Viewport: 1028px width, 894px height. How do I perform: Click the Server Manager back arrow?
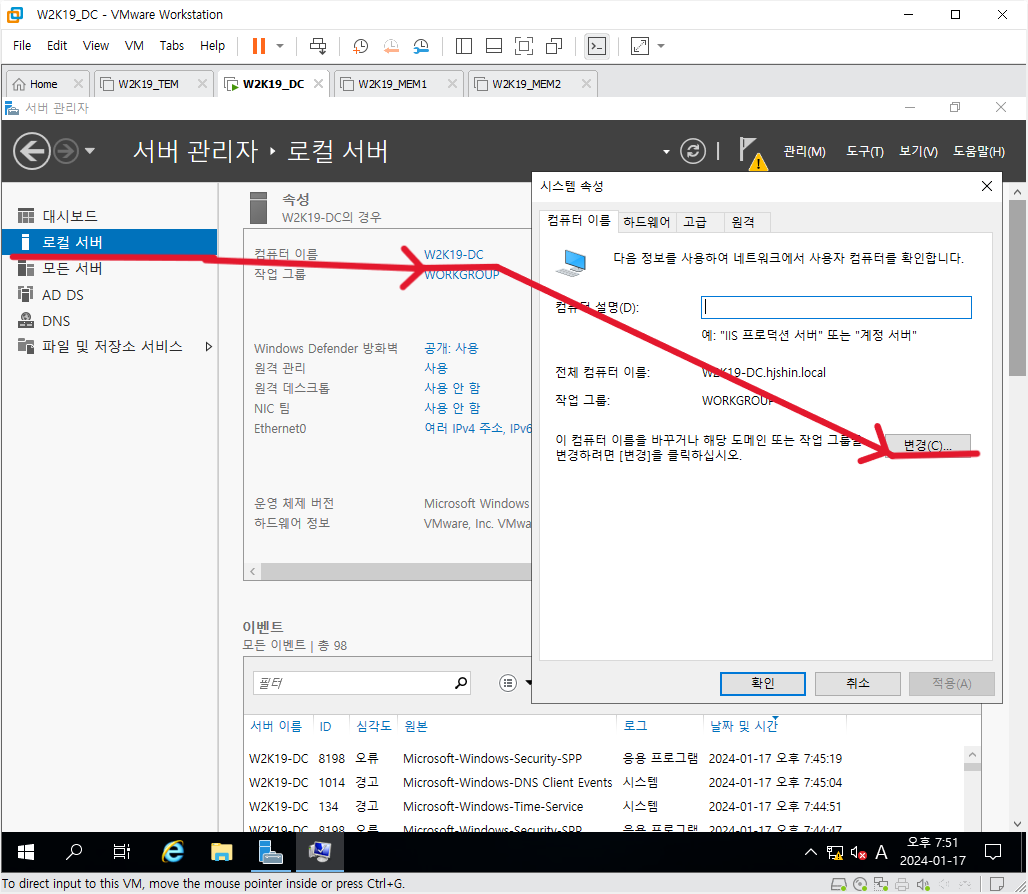point(31,151)
